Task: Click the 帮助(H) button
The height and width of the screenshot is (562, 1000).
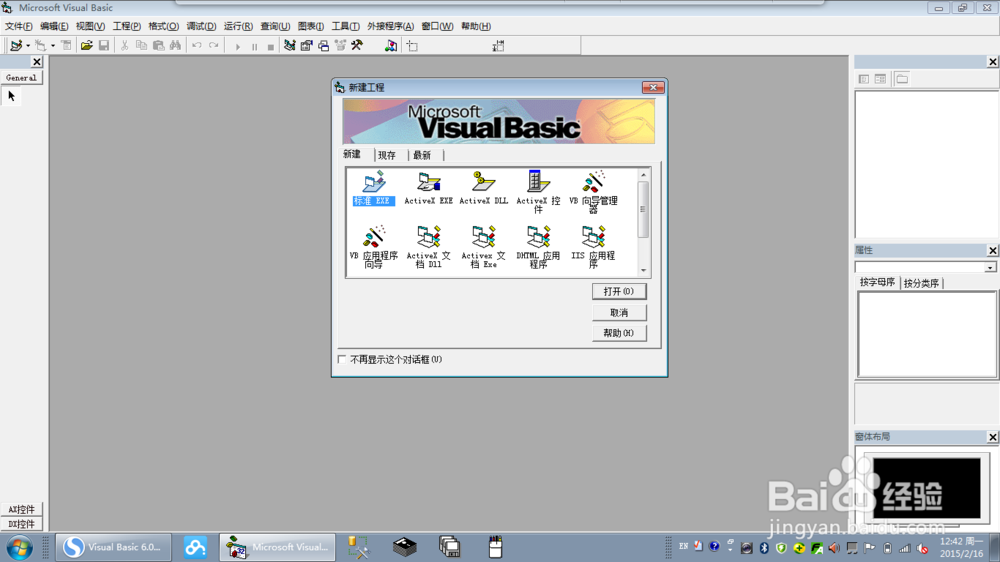Action: coord(619,333)
